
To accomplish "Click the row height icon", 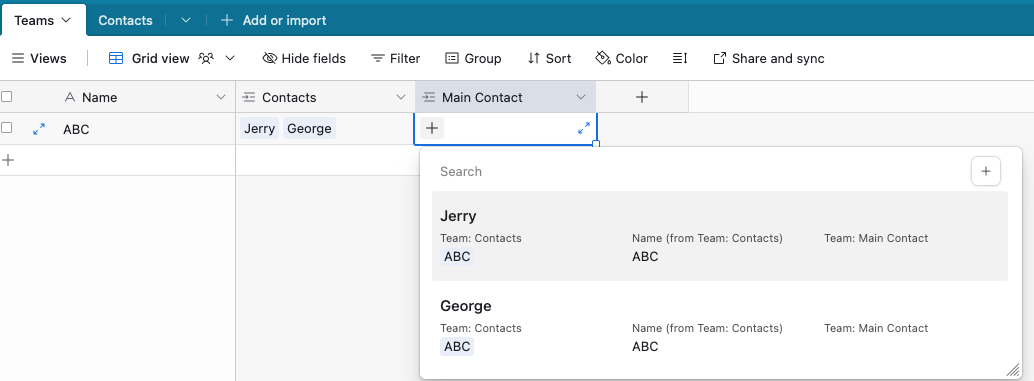I will click(680, 59).
